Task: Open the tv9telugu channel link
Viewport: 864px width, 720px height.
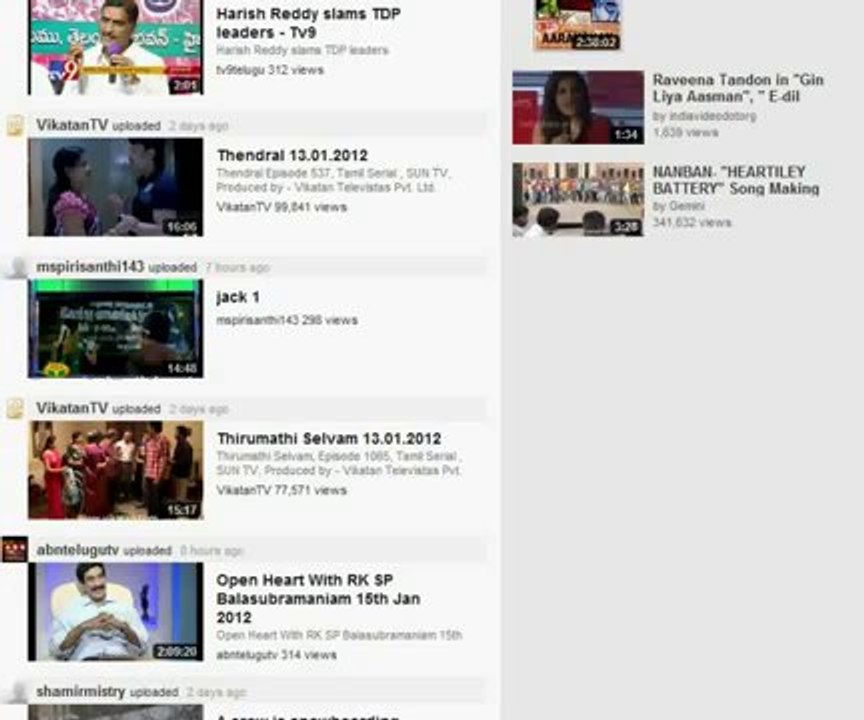Action: point(240,70)
